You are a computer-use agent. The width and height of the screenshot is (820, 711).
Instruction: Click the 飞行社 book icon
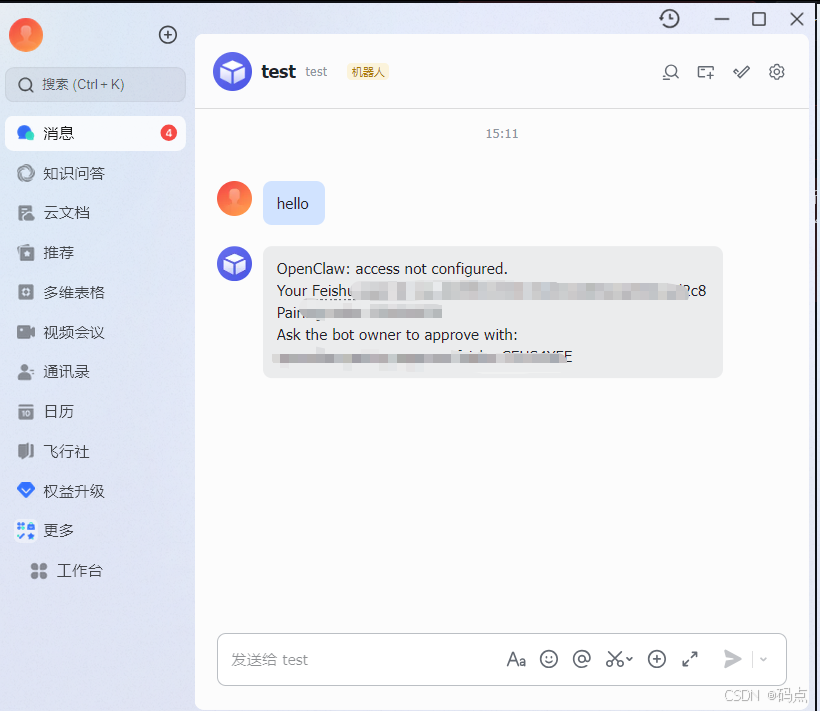point(26,451)
